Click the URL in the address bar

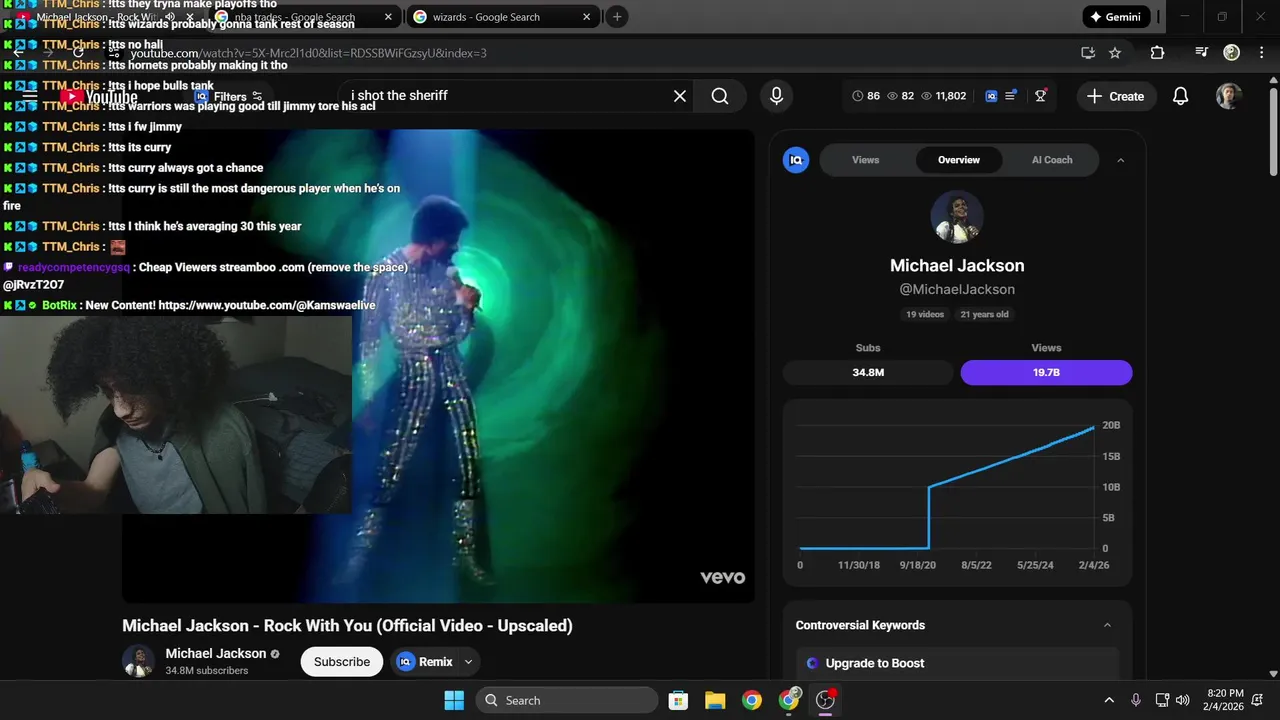[x=308, y=53]
